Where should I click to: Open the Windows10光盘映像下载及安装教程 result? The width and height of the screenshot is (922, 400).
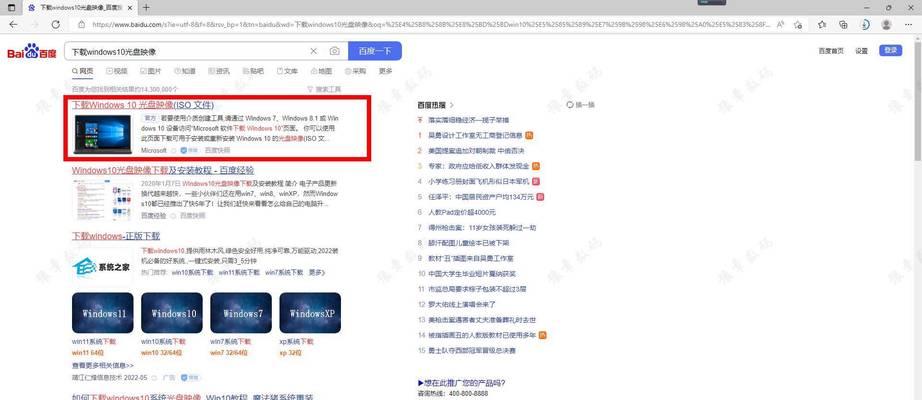pyautogui.click(x=163, y=170)
